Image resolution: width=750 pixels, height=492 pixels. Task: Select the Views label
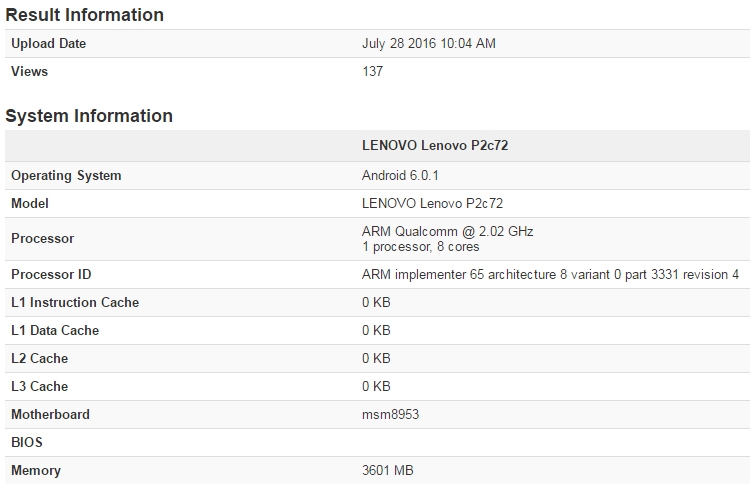[x=30, y=71]
